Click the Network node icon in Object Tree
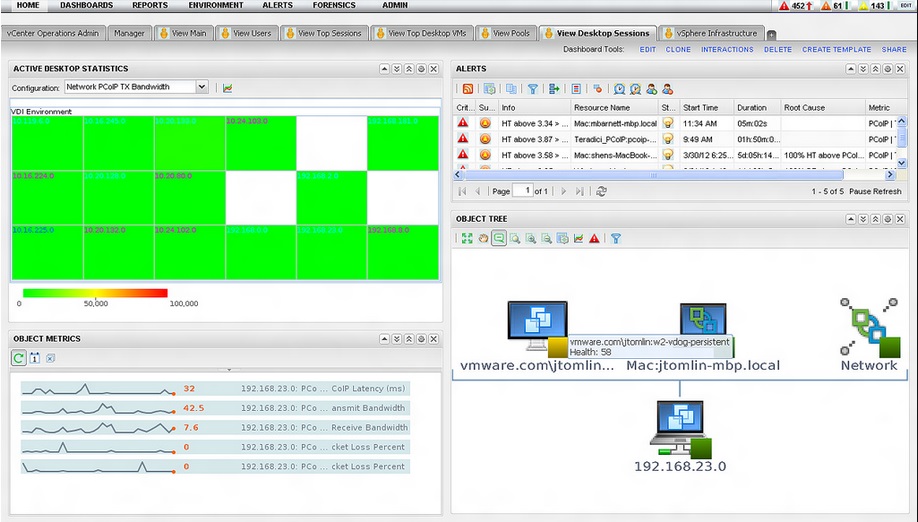918x522 pixels. click(x=869, y=327)
